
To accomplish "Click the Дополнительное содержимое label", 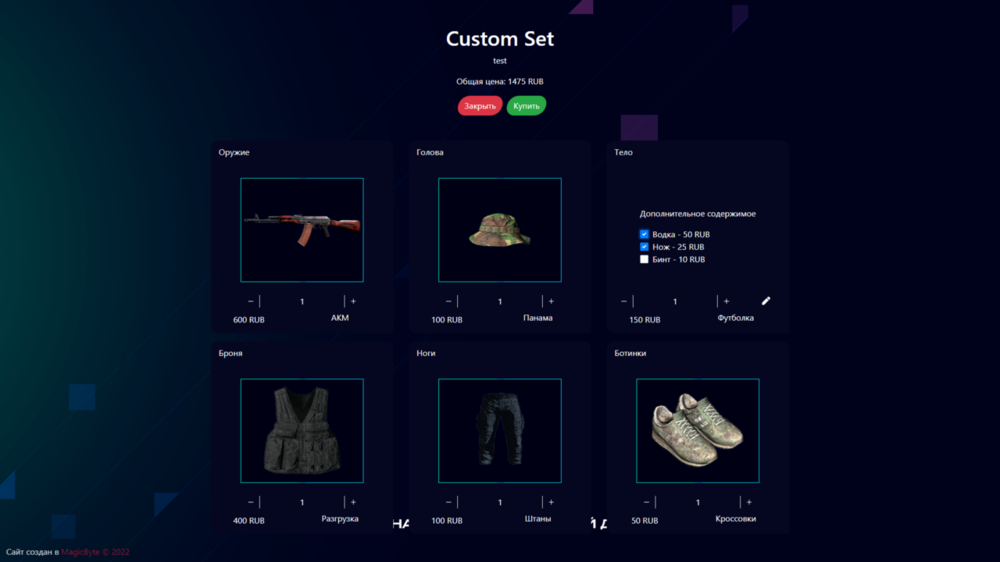I will click(698, 214).
